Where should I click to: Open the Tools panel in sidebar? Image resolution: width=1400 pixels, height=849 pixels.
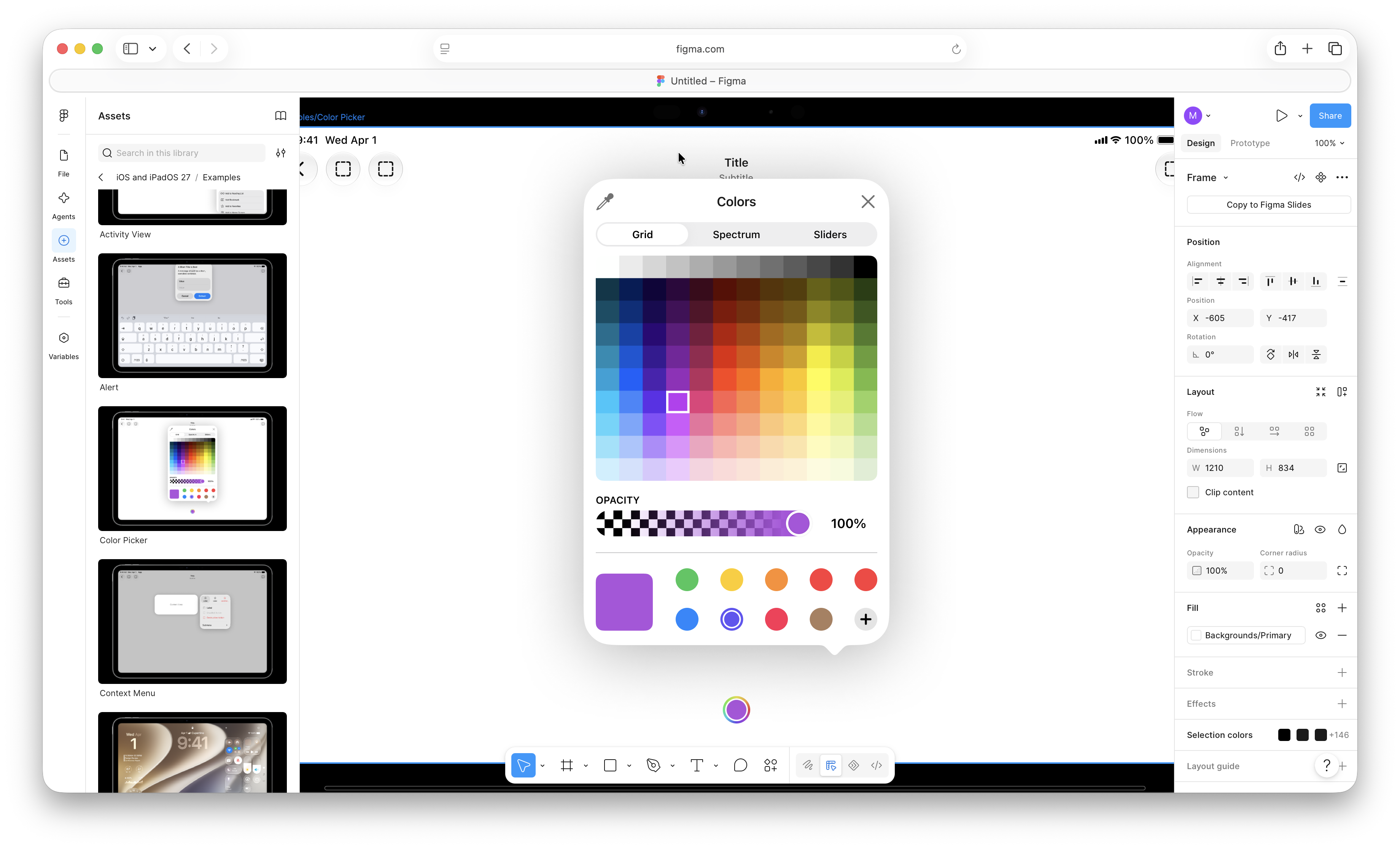pos(64,290)
